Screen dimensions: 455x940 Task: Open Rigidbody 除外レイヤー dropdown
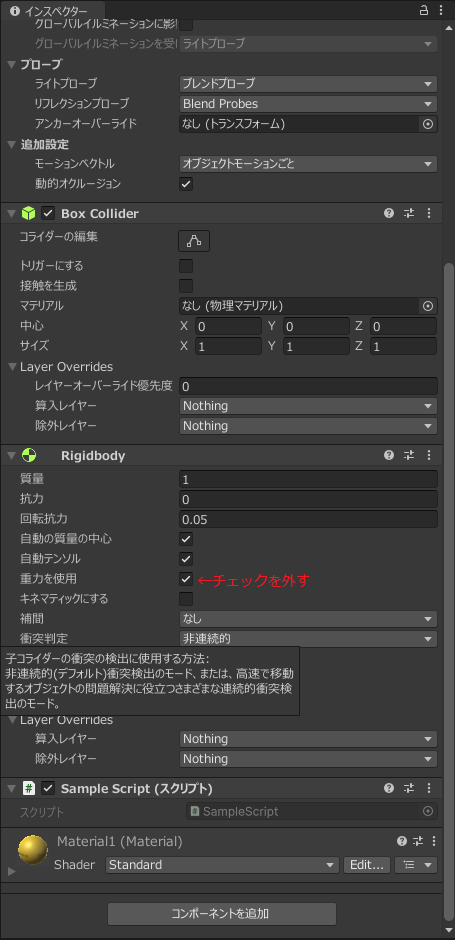coord(308,758)
